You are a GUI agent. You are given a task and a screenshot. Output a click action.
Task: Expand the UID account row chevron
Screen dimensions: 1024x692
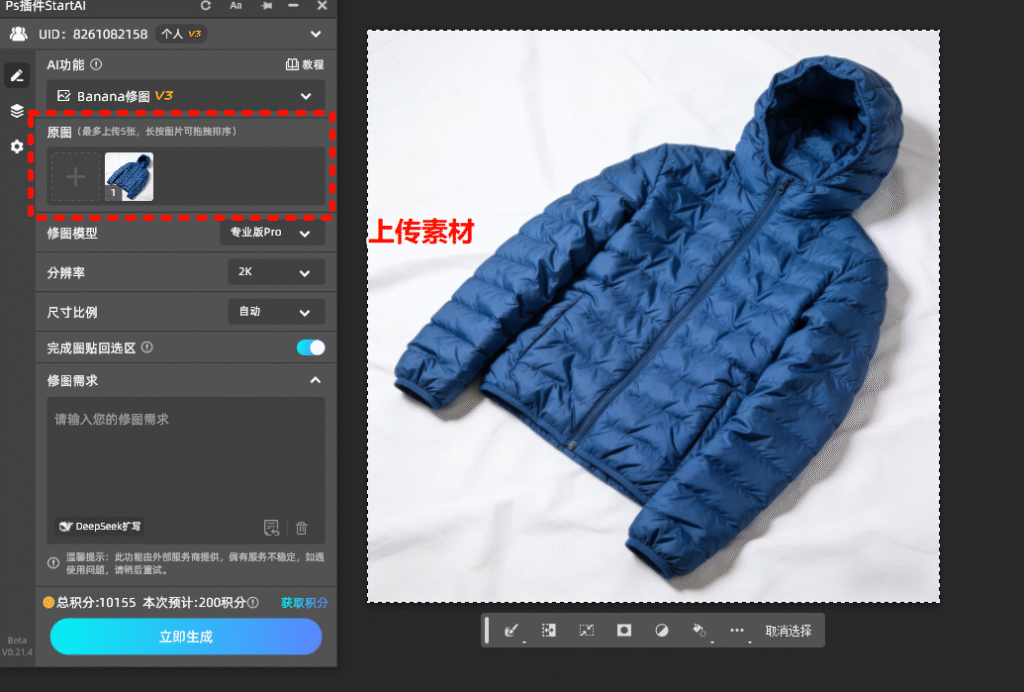pyautogui.click(x=316, y=34)
